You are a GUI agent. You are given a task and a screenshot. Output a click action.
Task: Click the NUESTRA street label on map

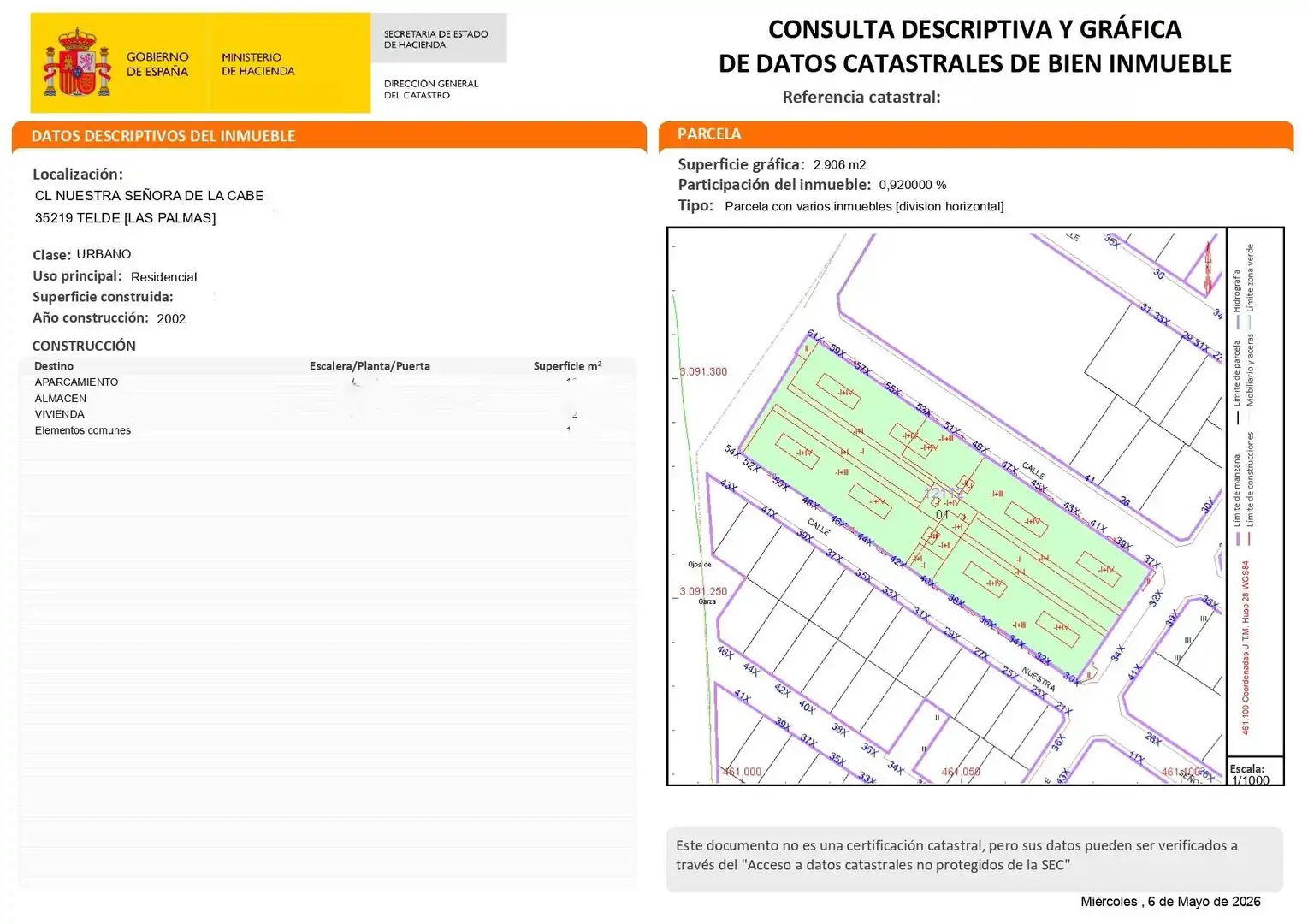point(1038,679)
